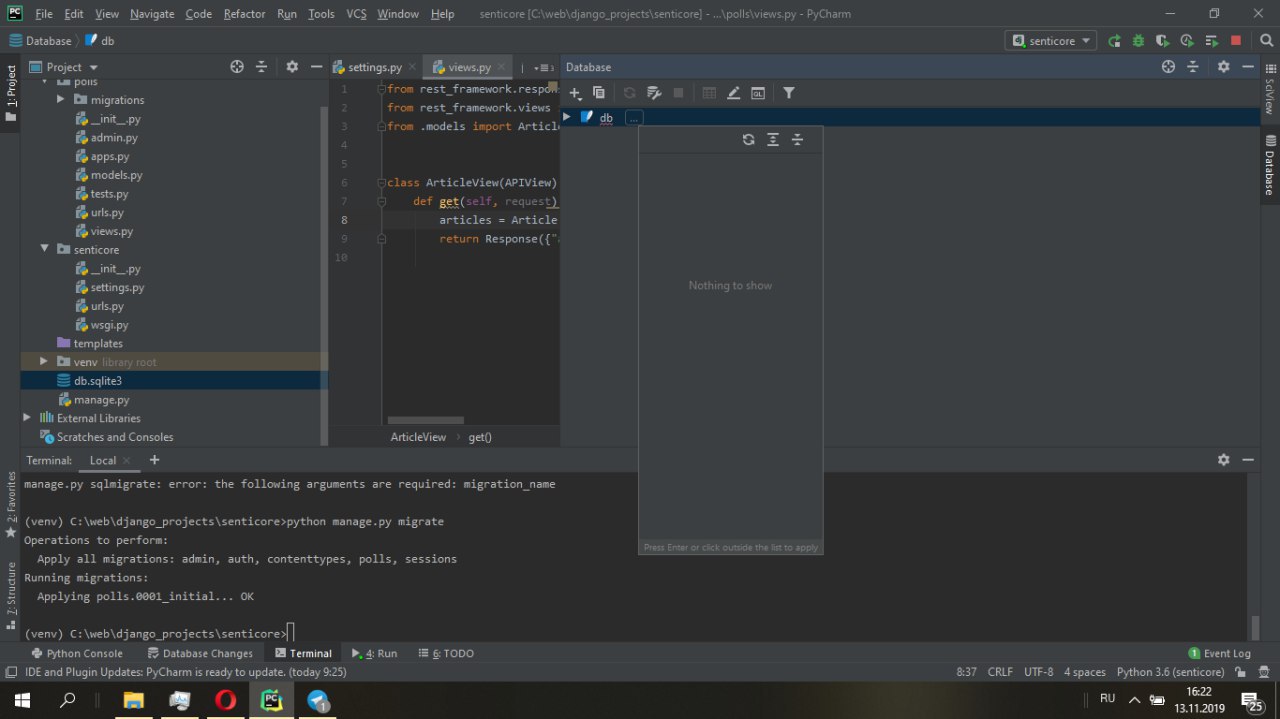Open the Project view mode dropdown
This screenshot has width=1280, height=719.
tap(64, 67)
